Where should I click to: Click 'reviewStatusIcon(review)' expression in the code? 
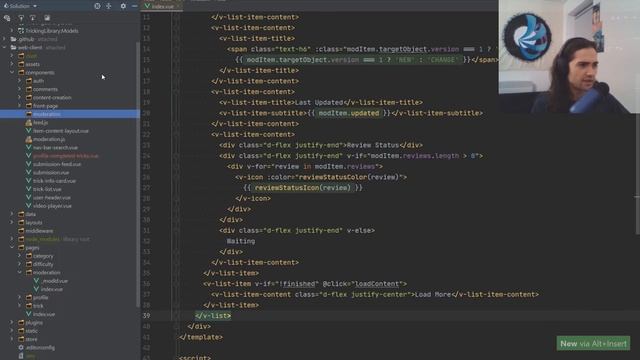coord(302,188)
